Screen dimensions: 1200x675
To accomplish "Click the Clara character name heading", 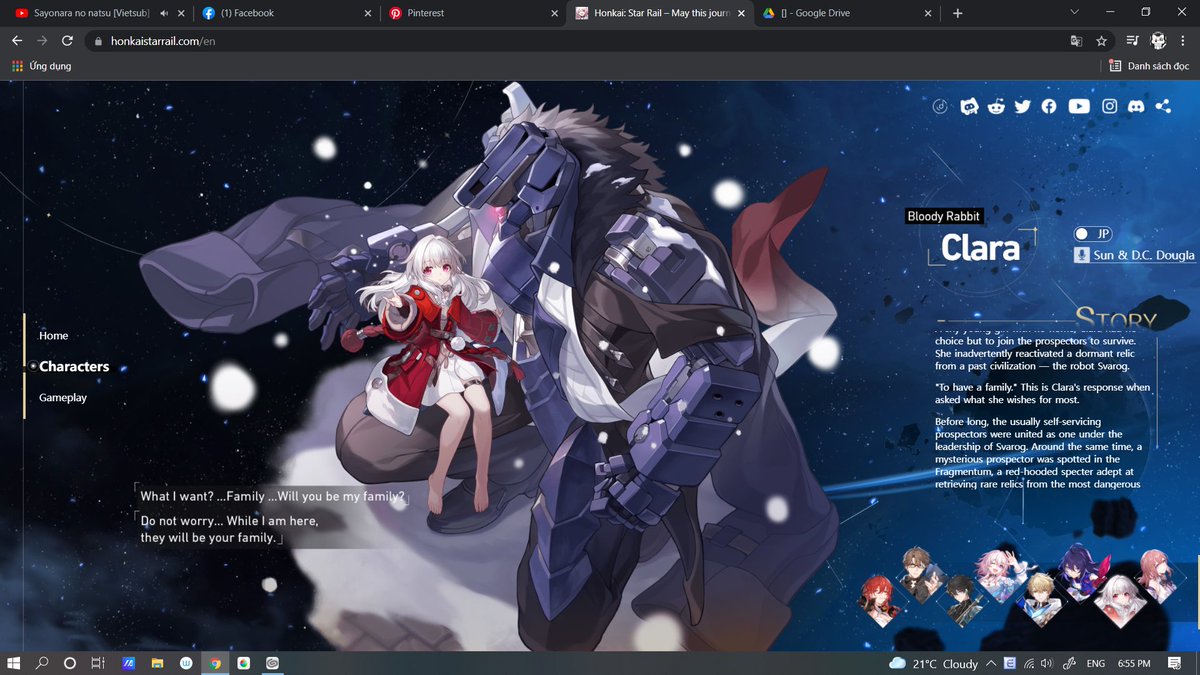I will (980, 248).
